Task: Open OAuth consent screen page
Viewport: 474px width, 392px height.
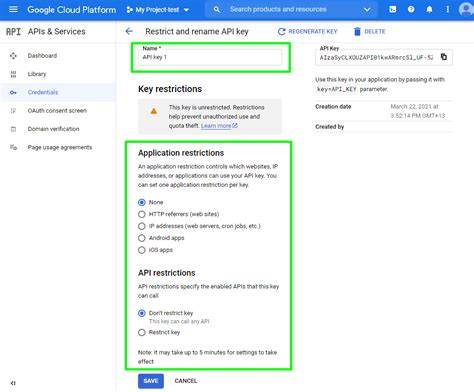Action: coord(57,111)
